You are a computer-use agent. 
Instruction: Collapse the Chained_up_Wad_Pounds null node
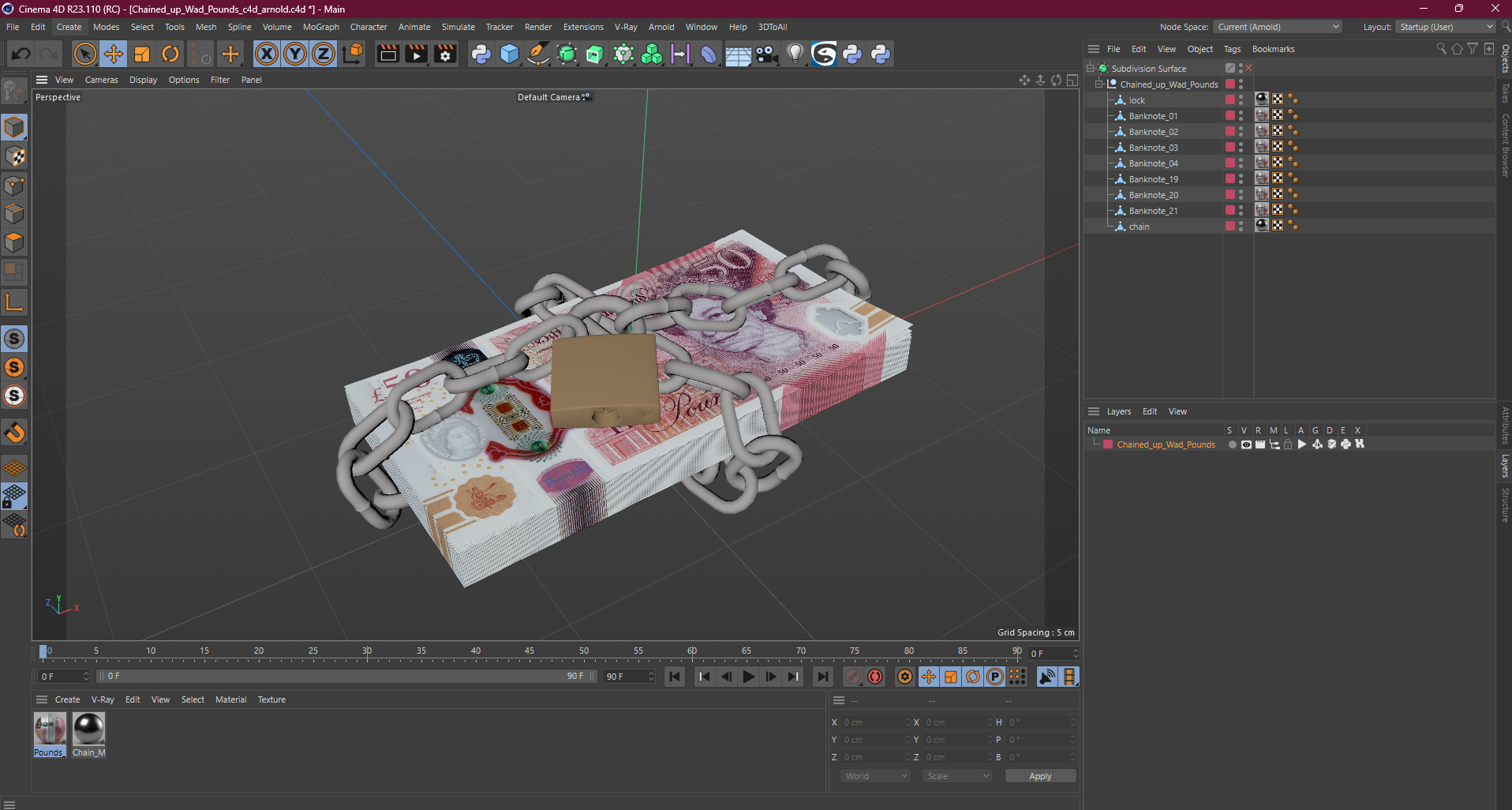tap(1099, 84)
